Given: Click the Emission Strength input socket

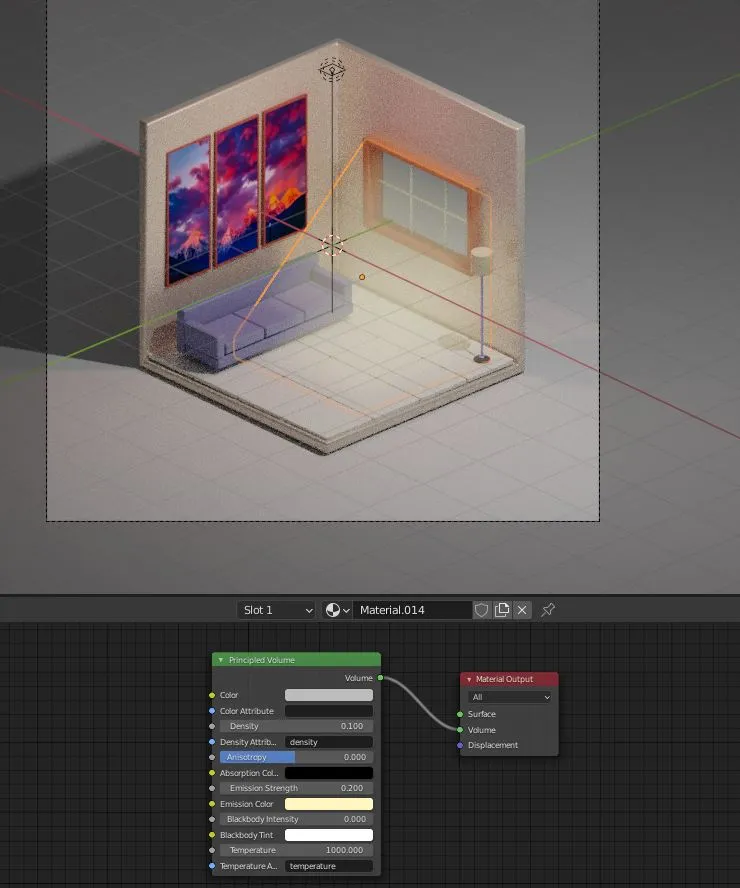Looking at the screenshot, I should click(212, 788).
